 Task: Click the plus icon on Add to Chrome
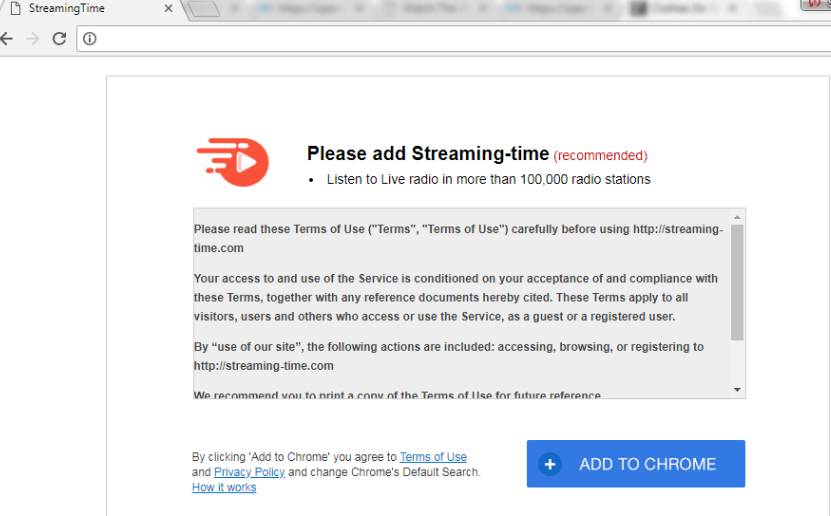(x=550, y=464)
